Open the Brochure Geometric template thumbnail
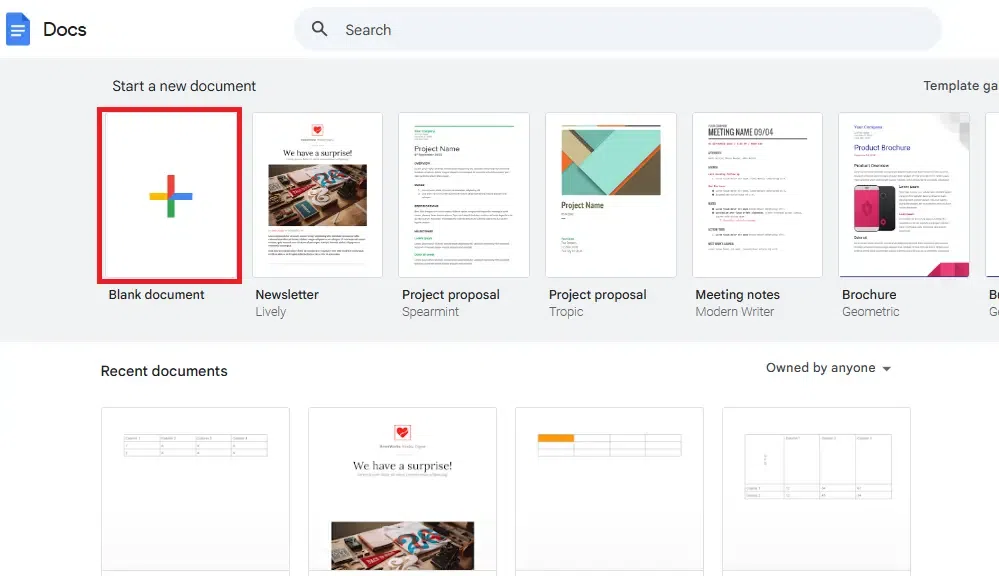 click(x=904, y=195)
